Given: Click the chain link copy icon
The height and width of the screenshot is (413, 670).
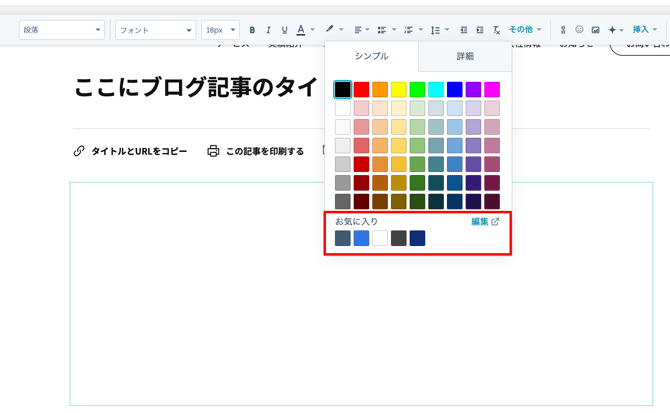Looking at the screenshot, I should point(79,151).
